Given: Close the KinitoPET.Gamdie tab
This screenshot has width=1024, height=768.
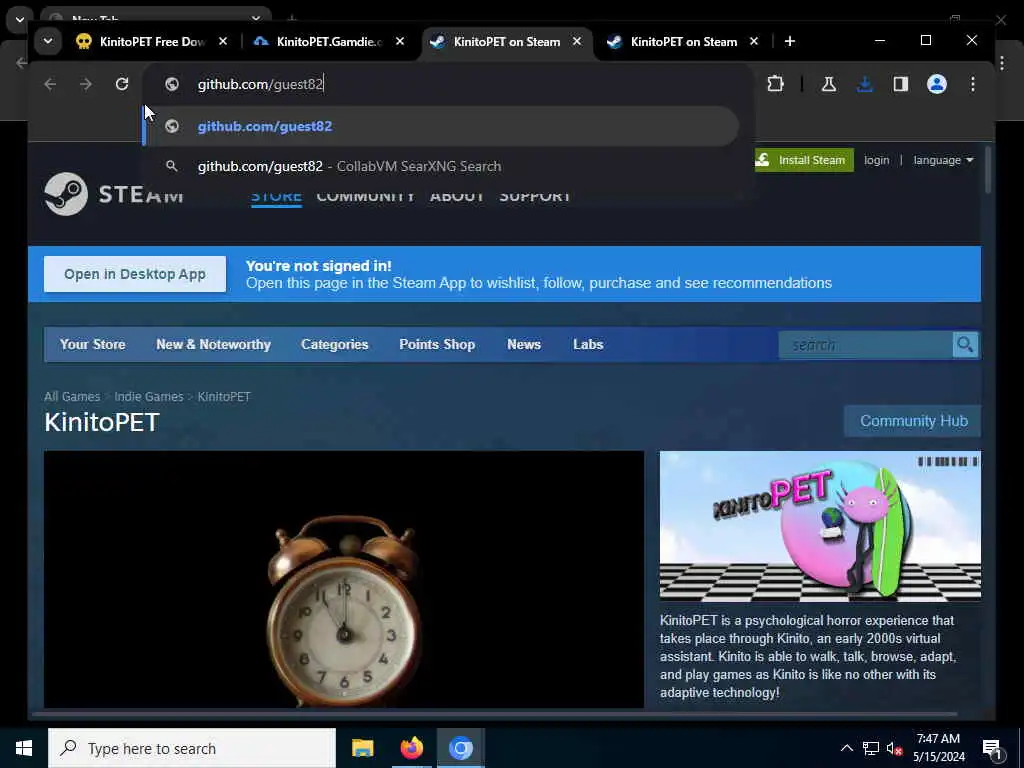Looking at the screenshot, I should [x=400, y=41].
